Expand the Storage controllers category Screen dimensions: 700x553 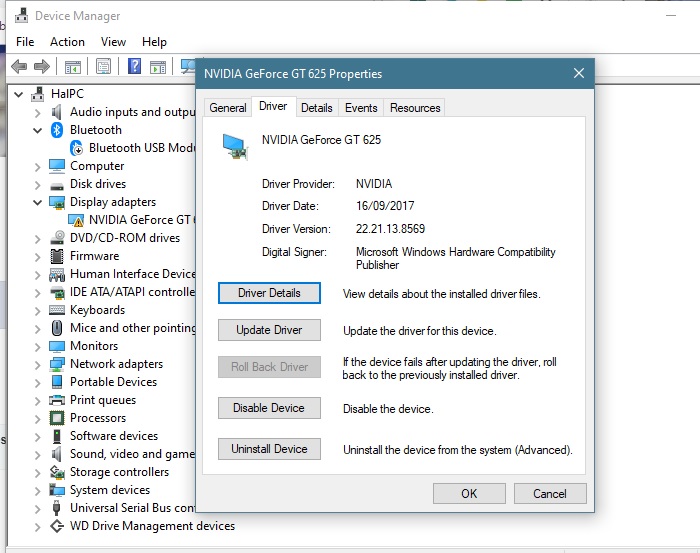click(38, 472)
